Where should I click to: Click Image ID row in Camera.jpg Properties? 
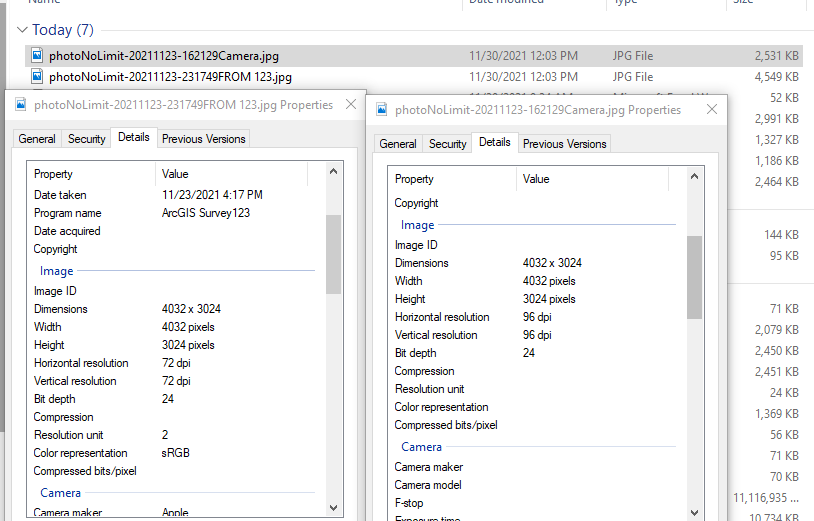[x=537, y=244]
